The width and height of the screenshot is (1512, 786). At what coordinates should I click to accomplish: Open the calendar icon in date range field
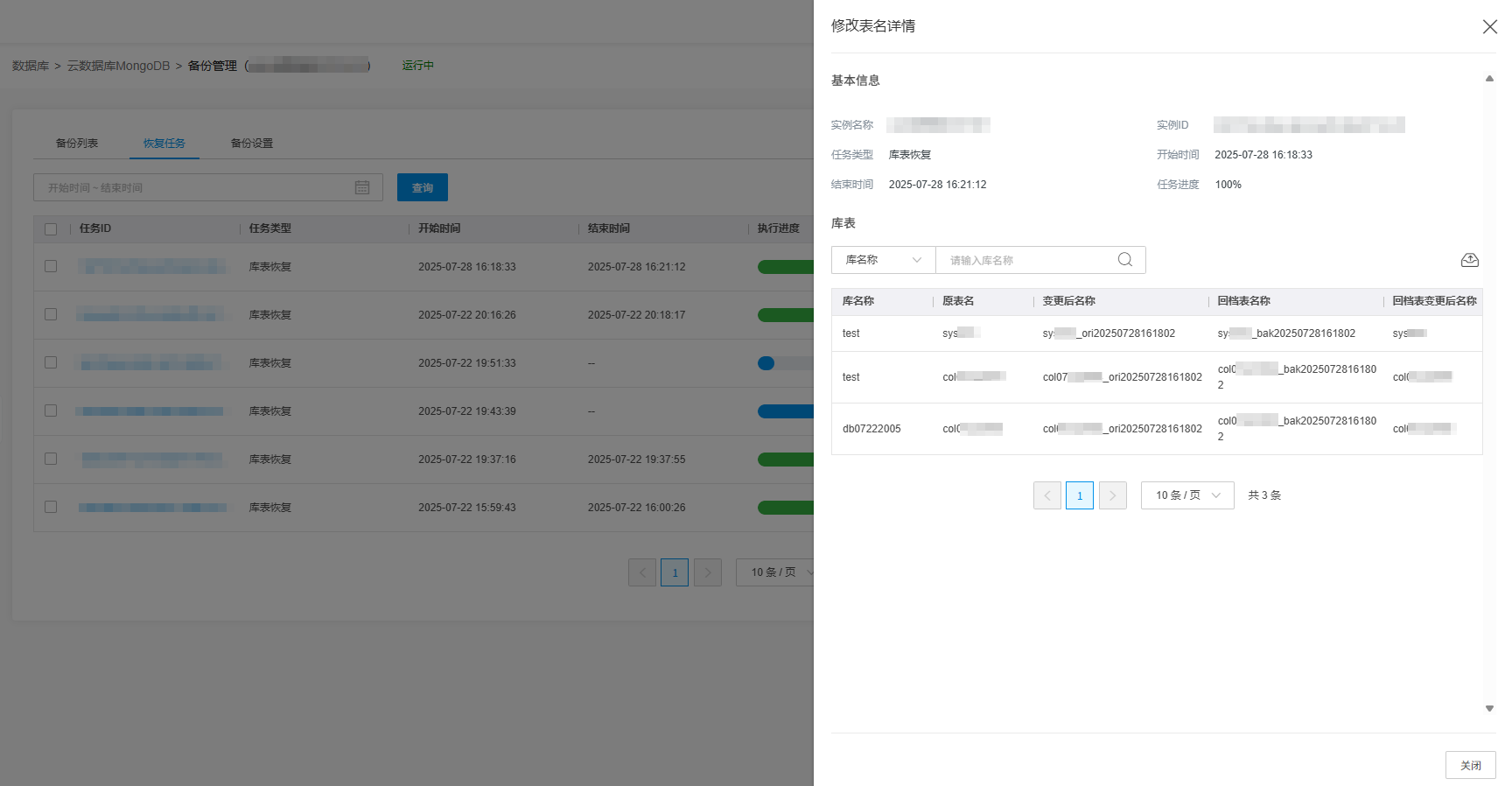click(x=362, y=188)
